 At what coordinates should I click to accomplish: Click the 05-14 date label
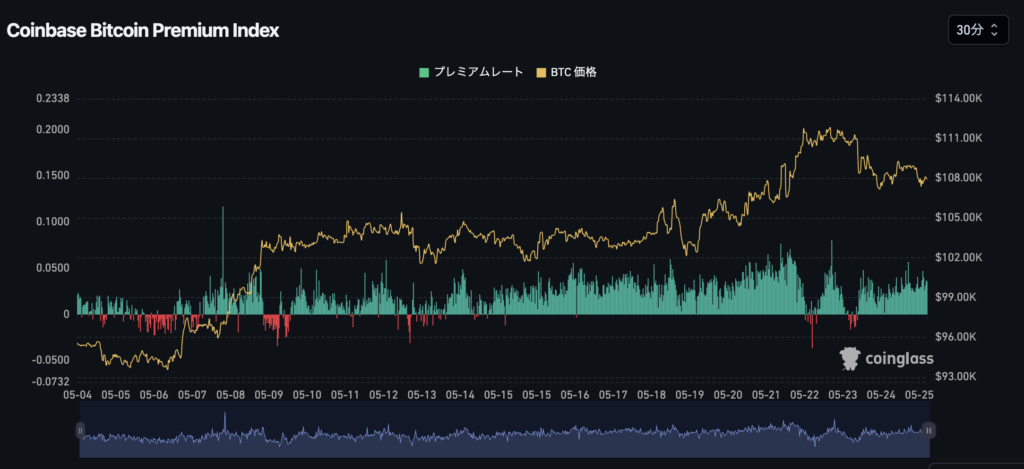point(460,395)
